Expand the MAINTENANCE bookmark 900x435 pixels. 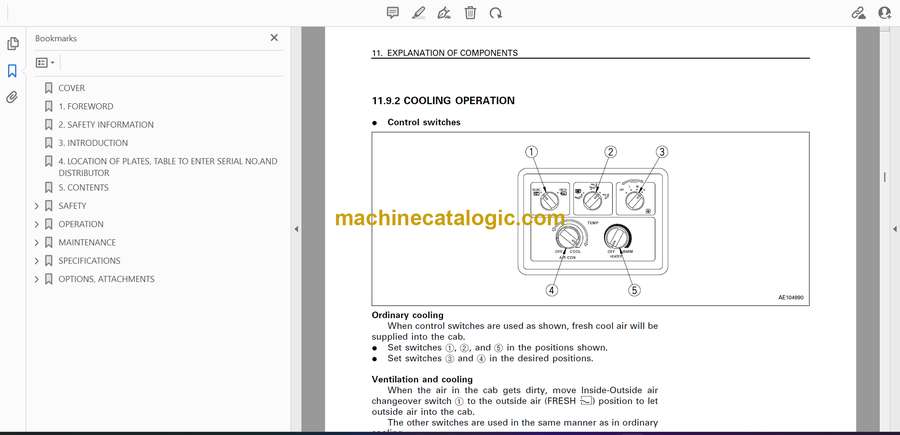[37, 243]
